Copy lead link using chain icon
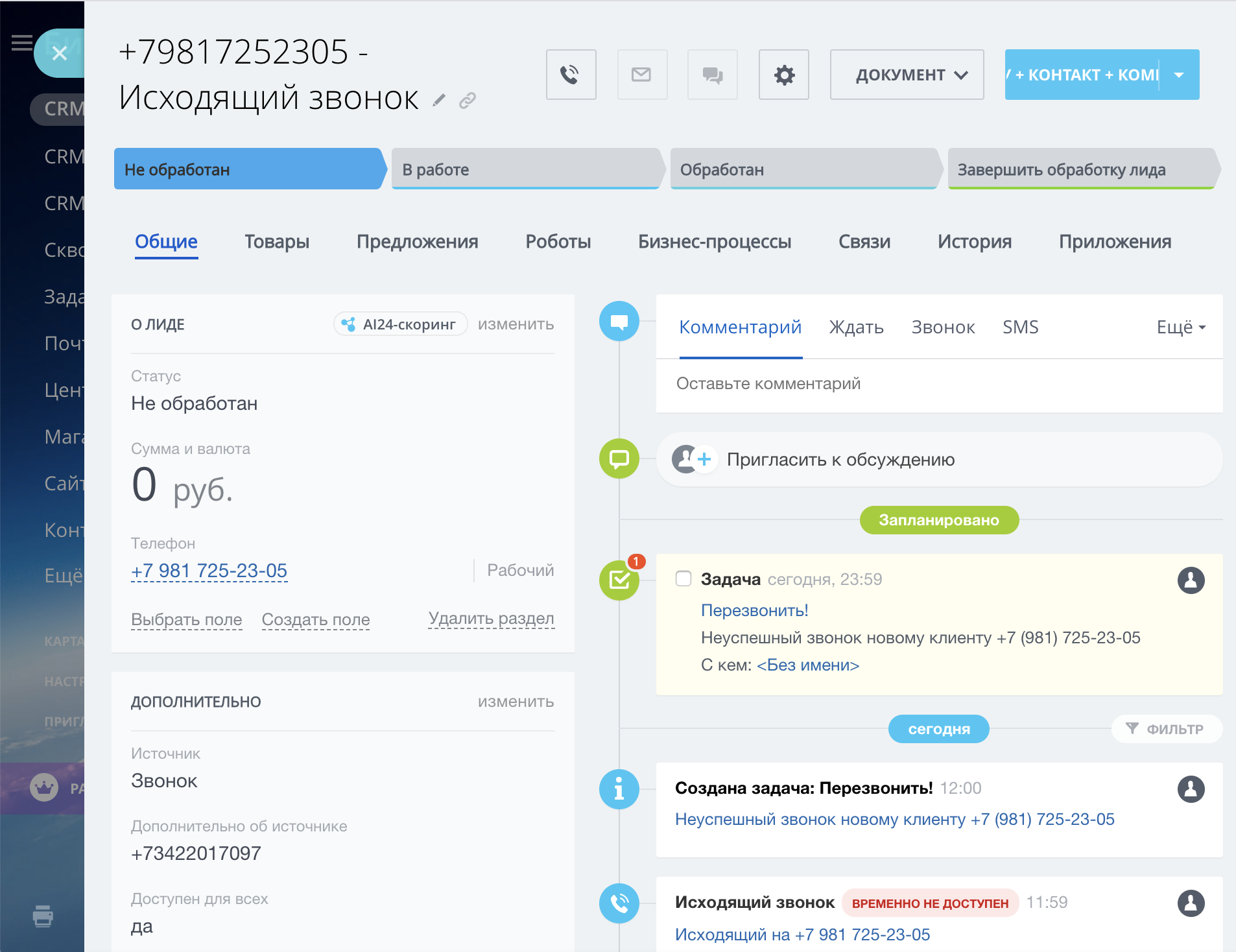Screen dimensions: 1236x952 (468, 100)
